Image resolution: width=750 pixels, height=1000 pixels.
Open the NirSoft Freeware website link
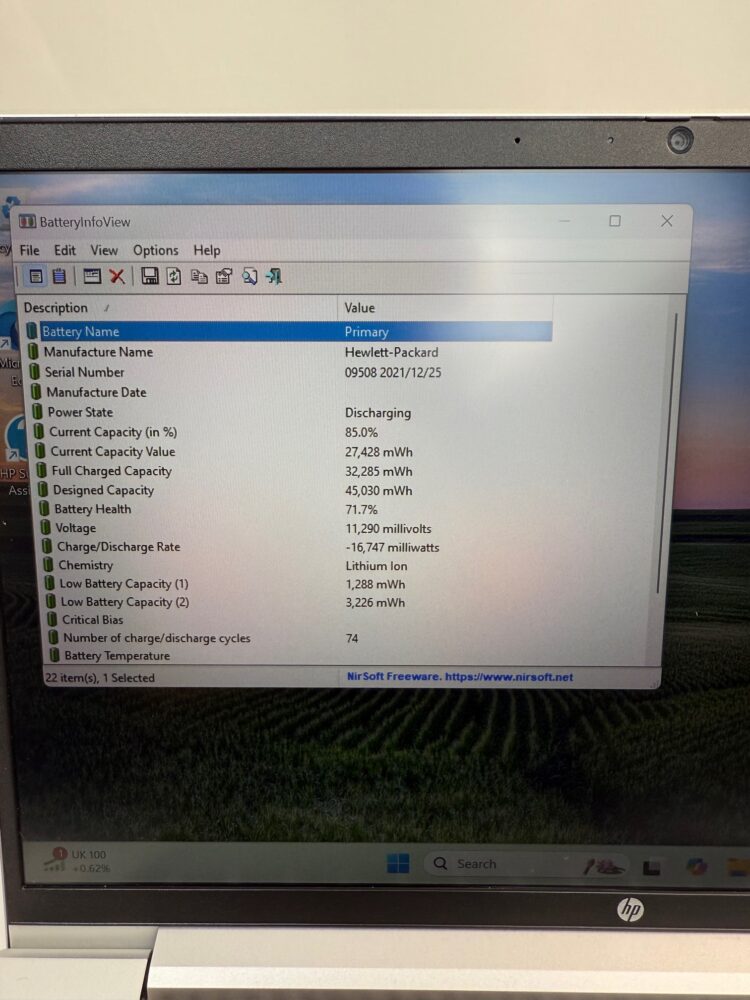click(460, 677)
